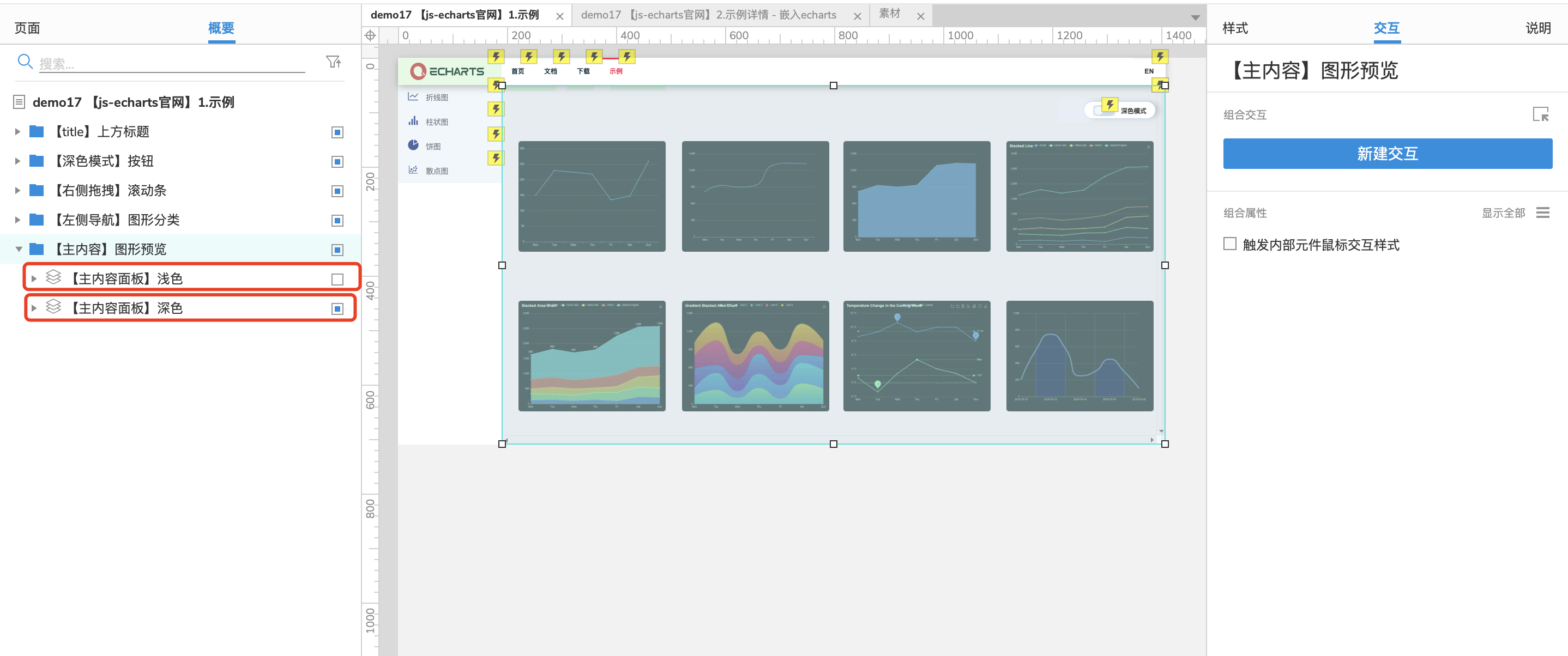Click the outline search input field

click(172, 63)
